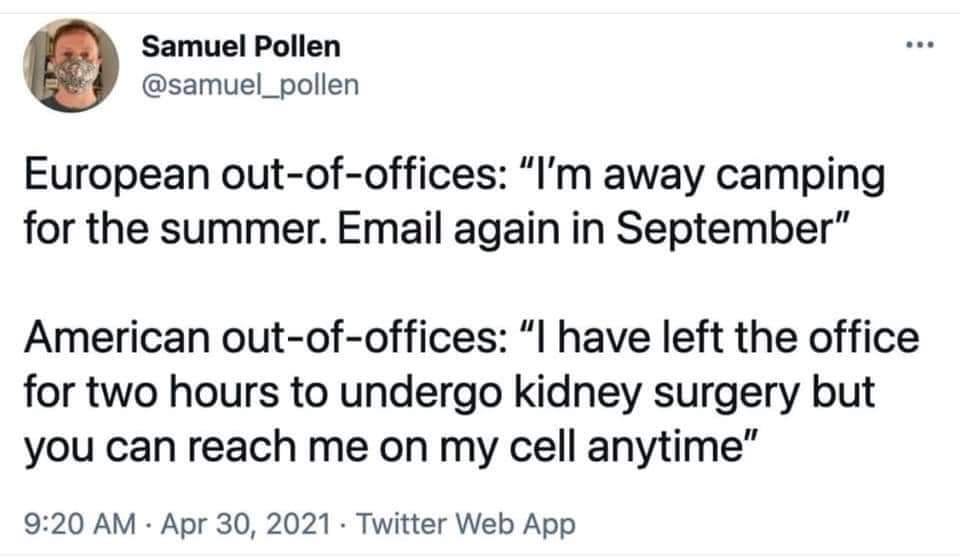Click the phrase "I have left the office"
The width and height of the screenshot is (960, 558).
click(721, 337)
